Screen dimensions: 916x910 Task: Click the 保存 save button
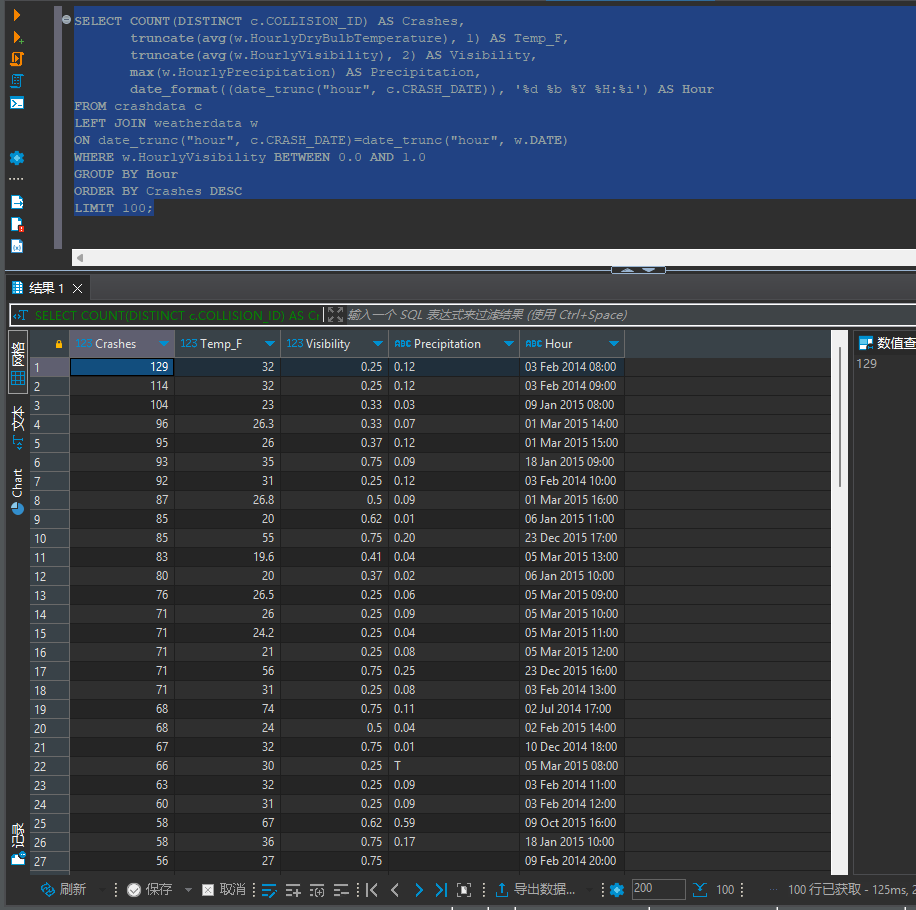pyautogui.click(x=150, y=890)
